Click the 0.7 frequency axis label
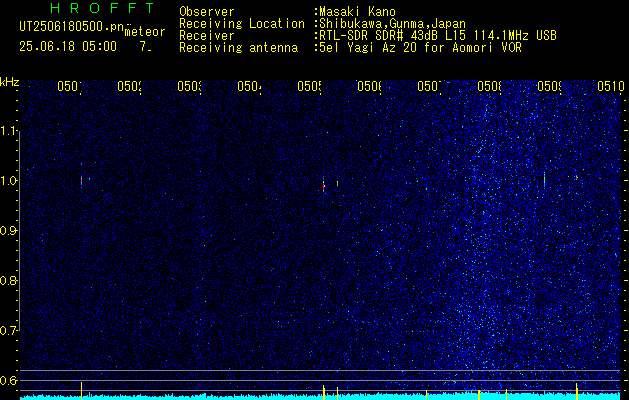 9,331
